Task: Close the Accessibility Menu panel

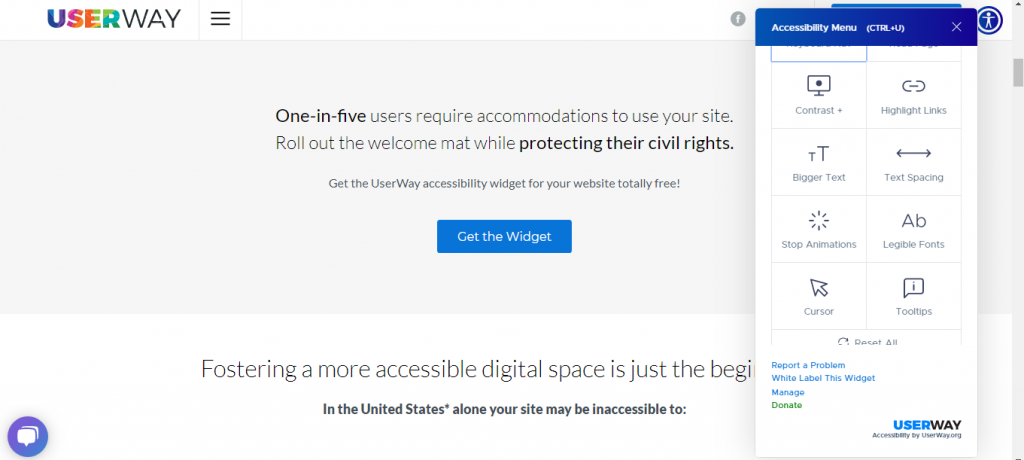Action: pyautogui.click(x=957, y=27)
